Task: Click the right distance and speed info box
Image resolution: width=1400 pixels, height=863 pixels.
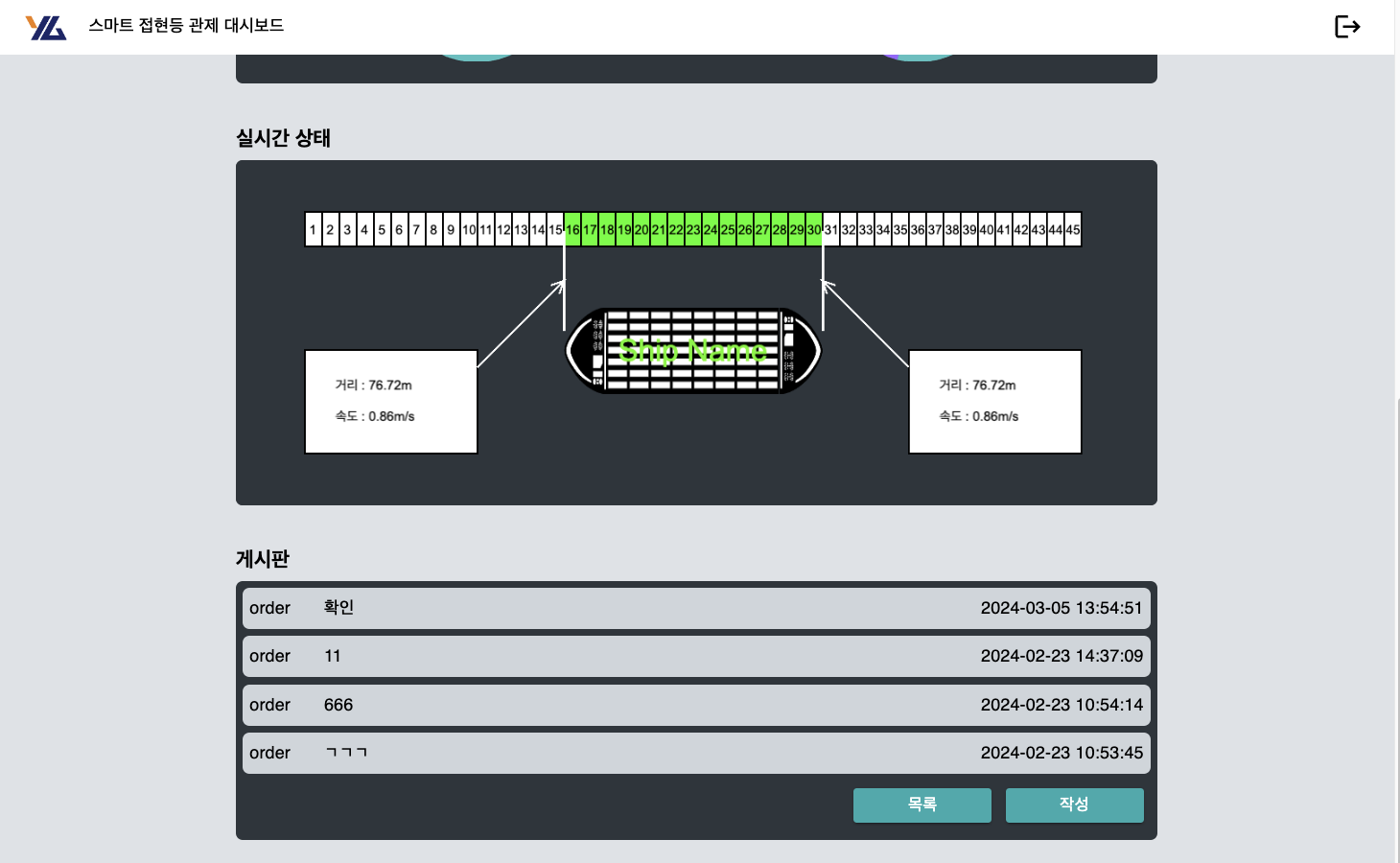Action: pos(994,401)
